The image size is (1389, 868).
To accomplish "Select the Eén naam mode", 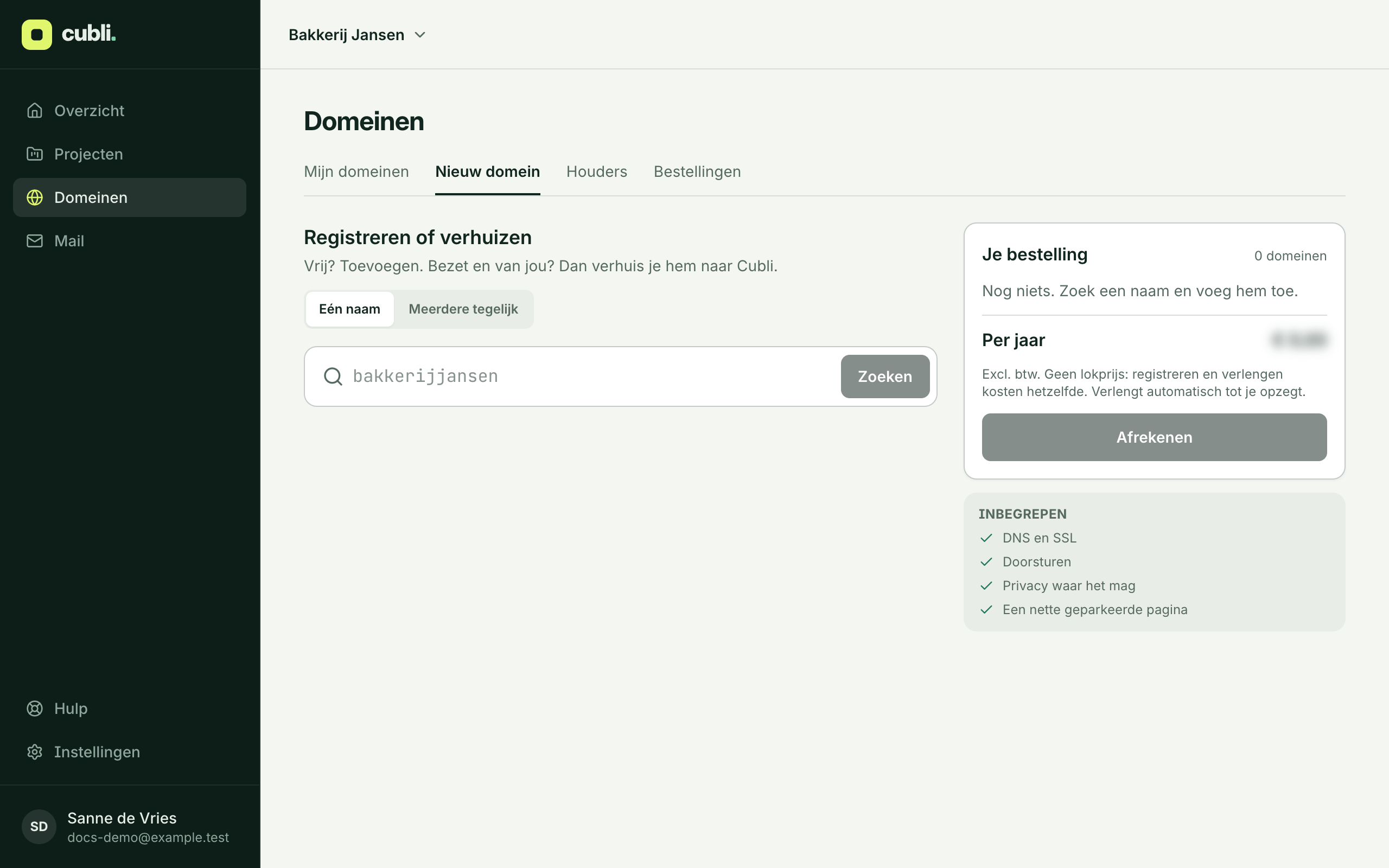I will point(349,309).
